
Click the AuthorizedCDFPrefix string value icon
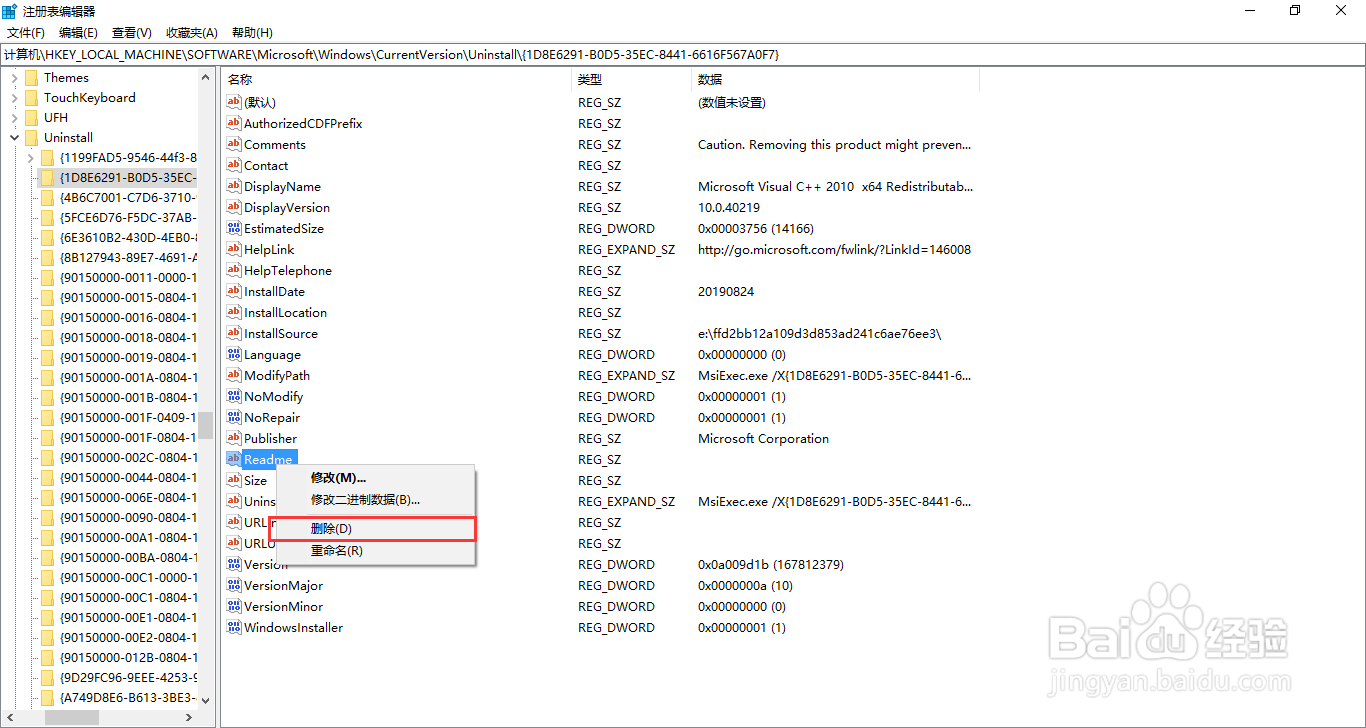pyautogui.click(x=234, y=123)
